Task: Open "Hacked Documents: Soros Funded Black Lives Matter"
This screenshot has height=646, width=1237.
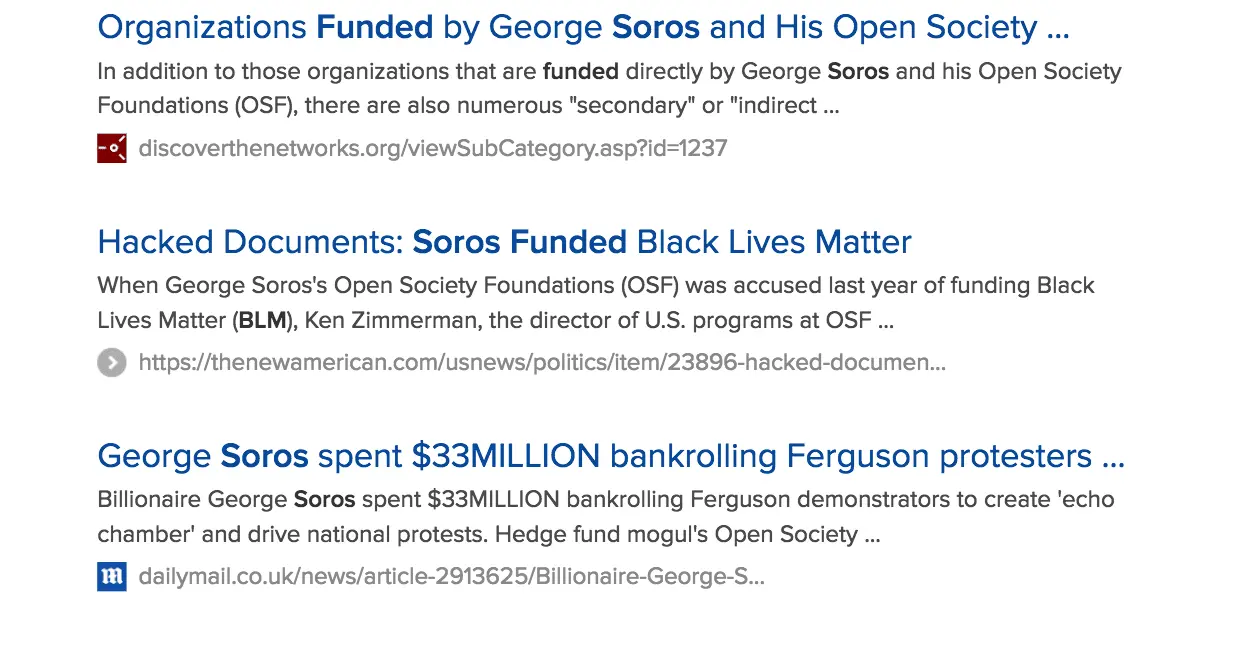Action: coord(504,242)
